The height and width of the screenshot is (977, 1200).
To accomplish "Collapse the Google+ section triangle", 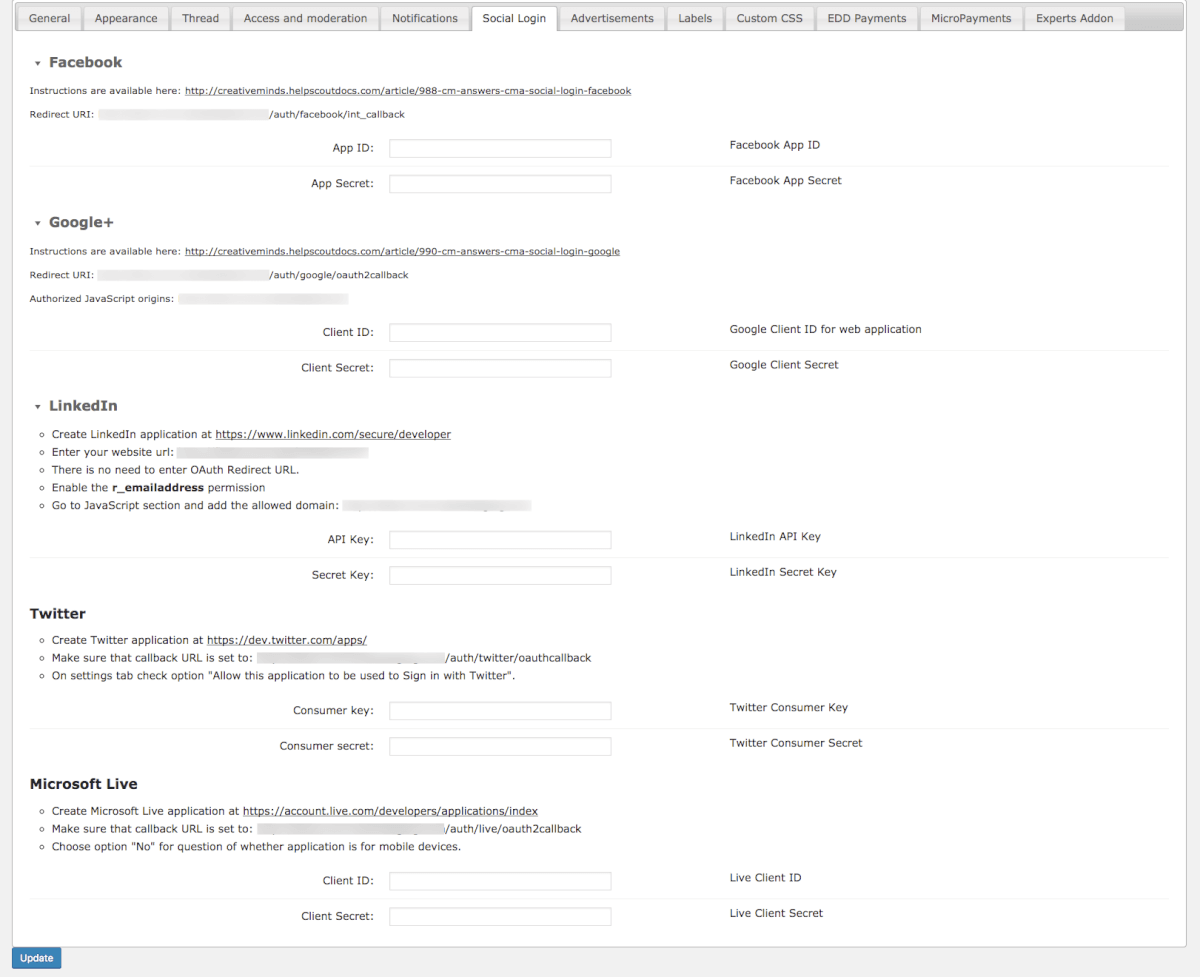I will tap(38, 223).
